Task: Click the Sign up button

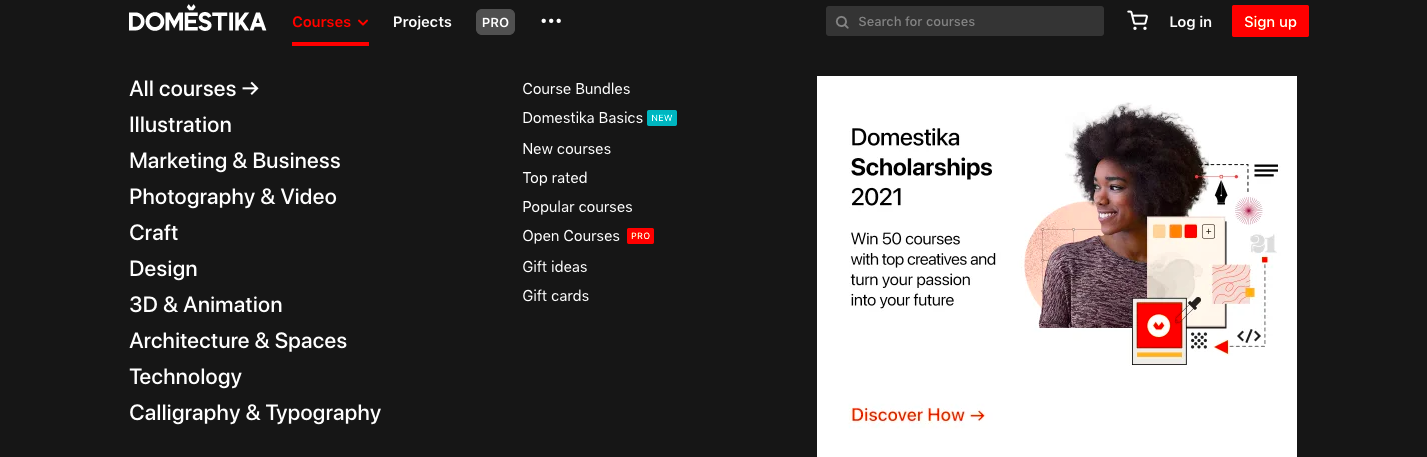Action: tap(1270, 21)
